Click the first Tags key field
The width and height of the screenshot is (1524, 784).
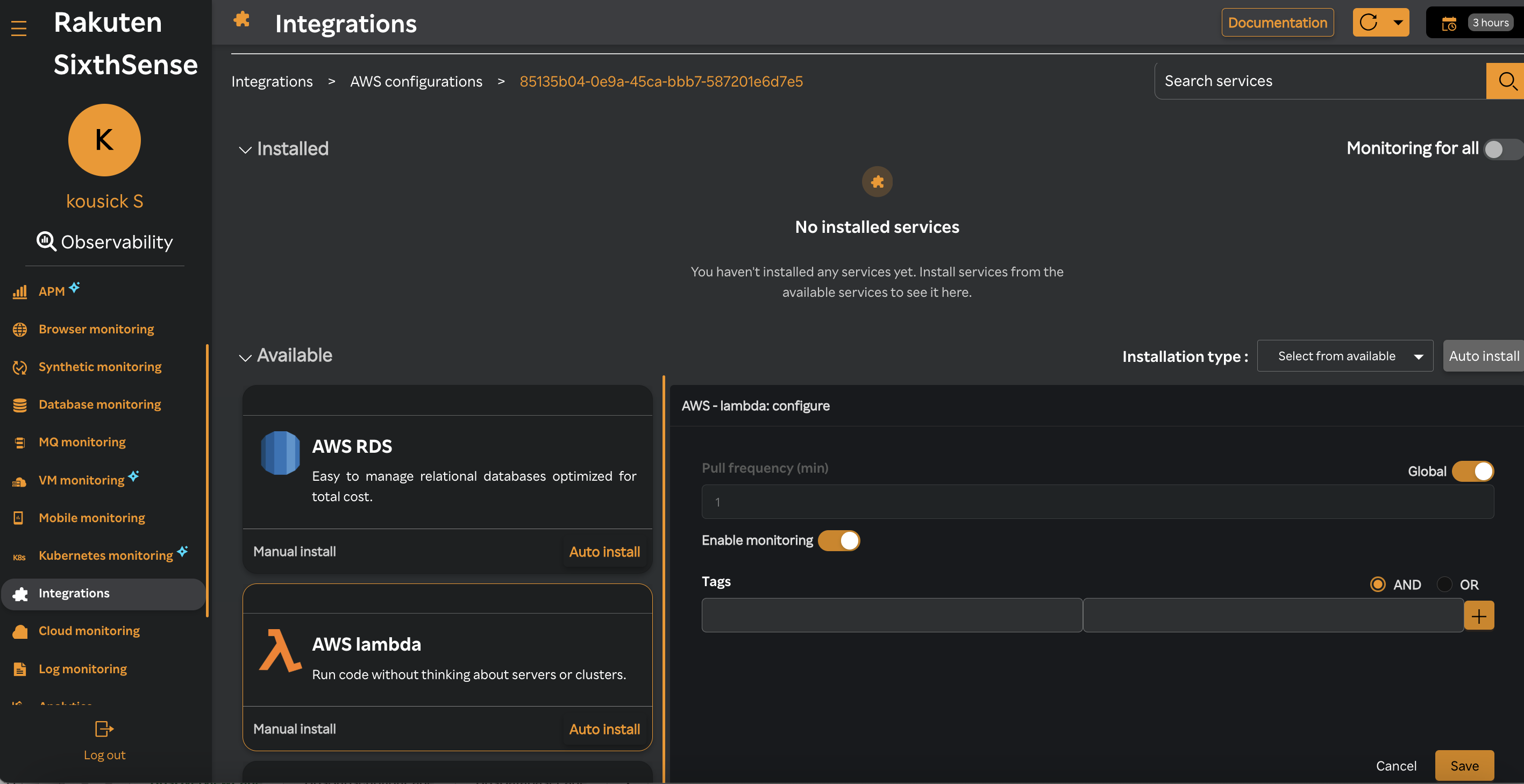pos(892,615)
